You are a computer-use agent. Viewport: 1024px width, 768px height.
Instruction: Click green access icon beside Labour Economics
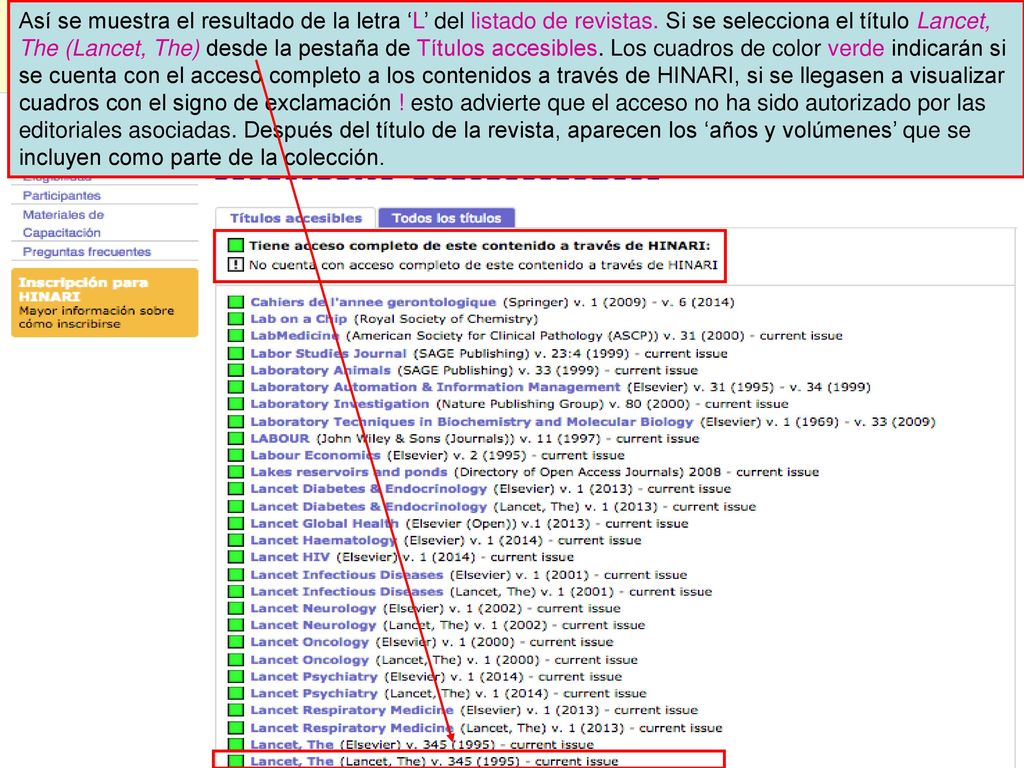point(236,455)
